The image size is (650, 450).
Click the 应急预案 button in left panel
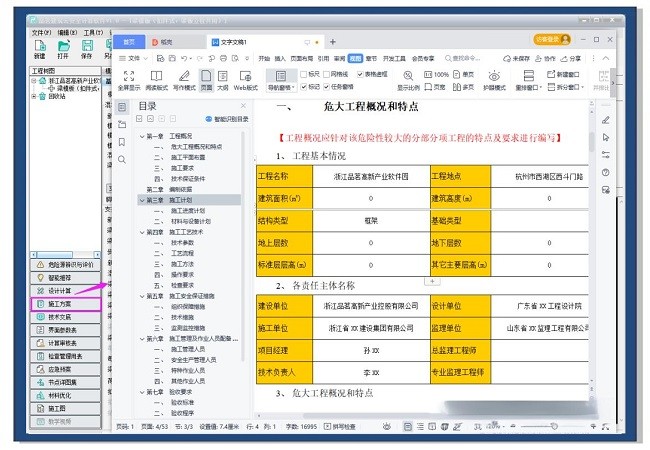65,369
